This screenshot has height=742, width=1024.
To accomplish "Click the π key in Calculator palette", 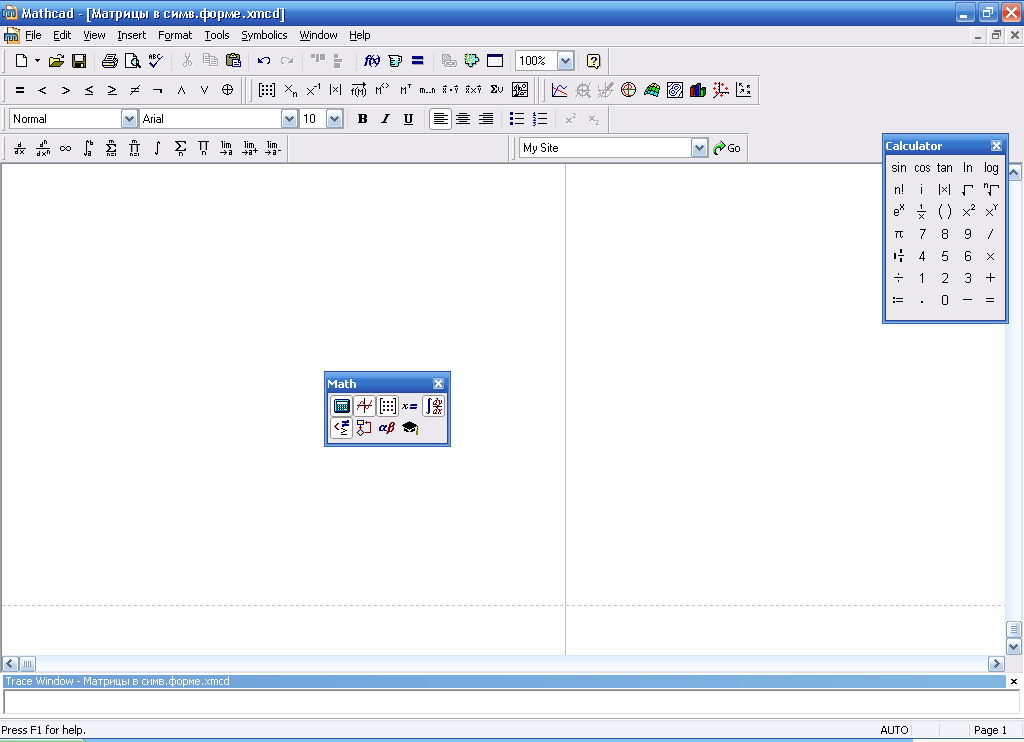I will tap(899, 234).
